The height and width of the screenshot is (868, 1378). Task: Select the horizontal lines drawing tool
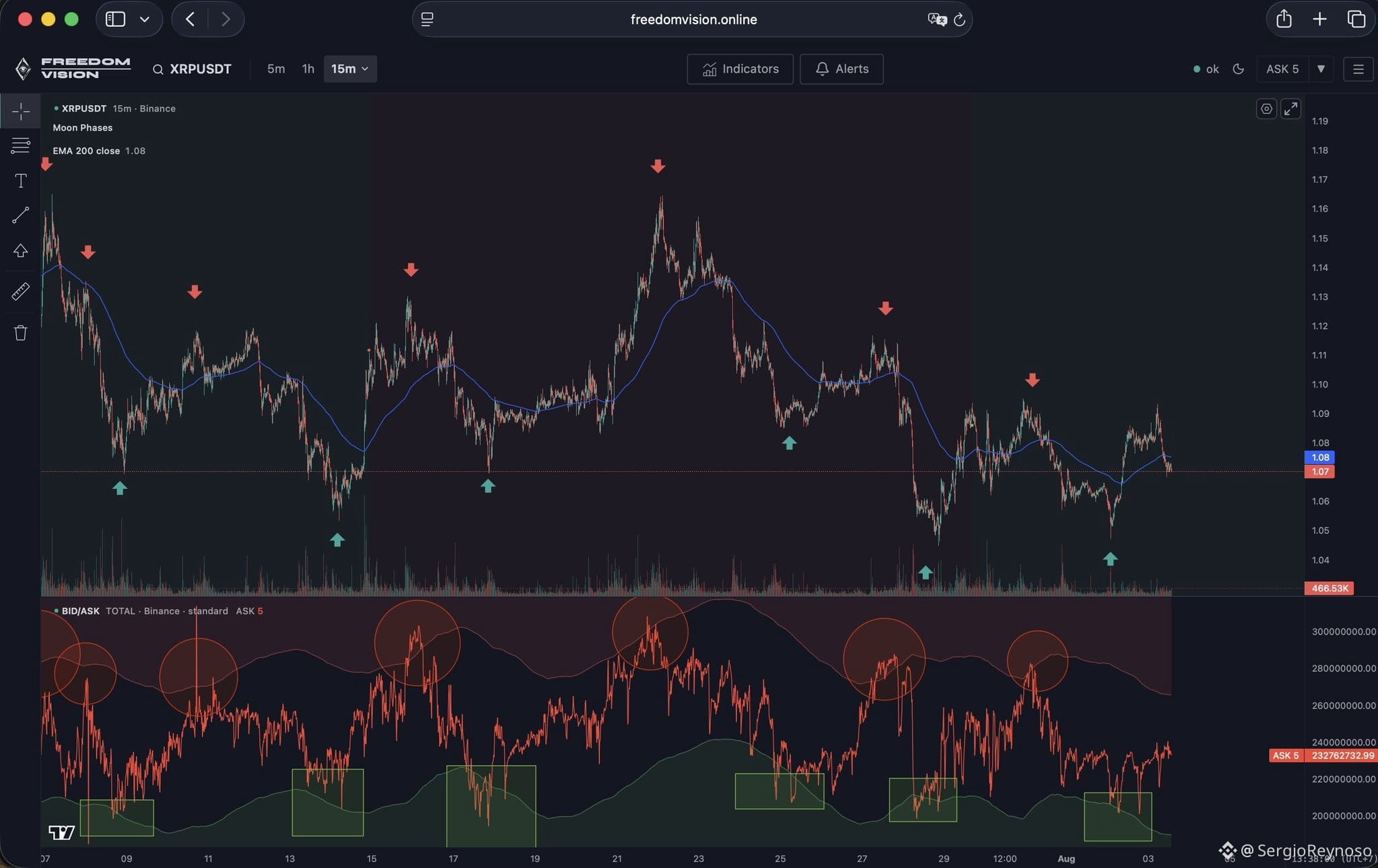pyautogui.click(x=20, y=145)
